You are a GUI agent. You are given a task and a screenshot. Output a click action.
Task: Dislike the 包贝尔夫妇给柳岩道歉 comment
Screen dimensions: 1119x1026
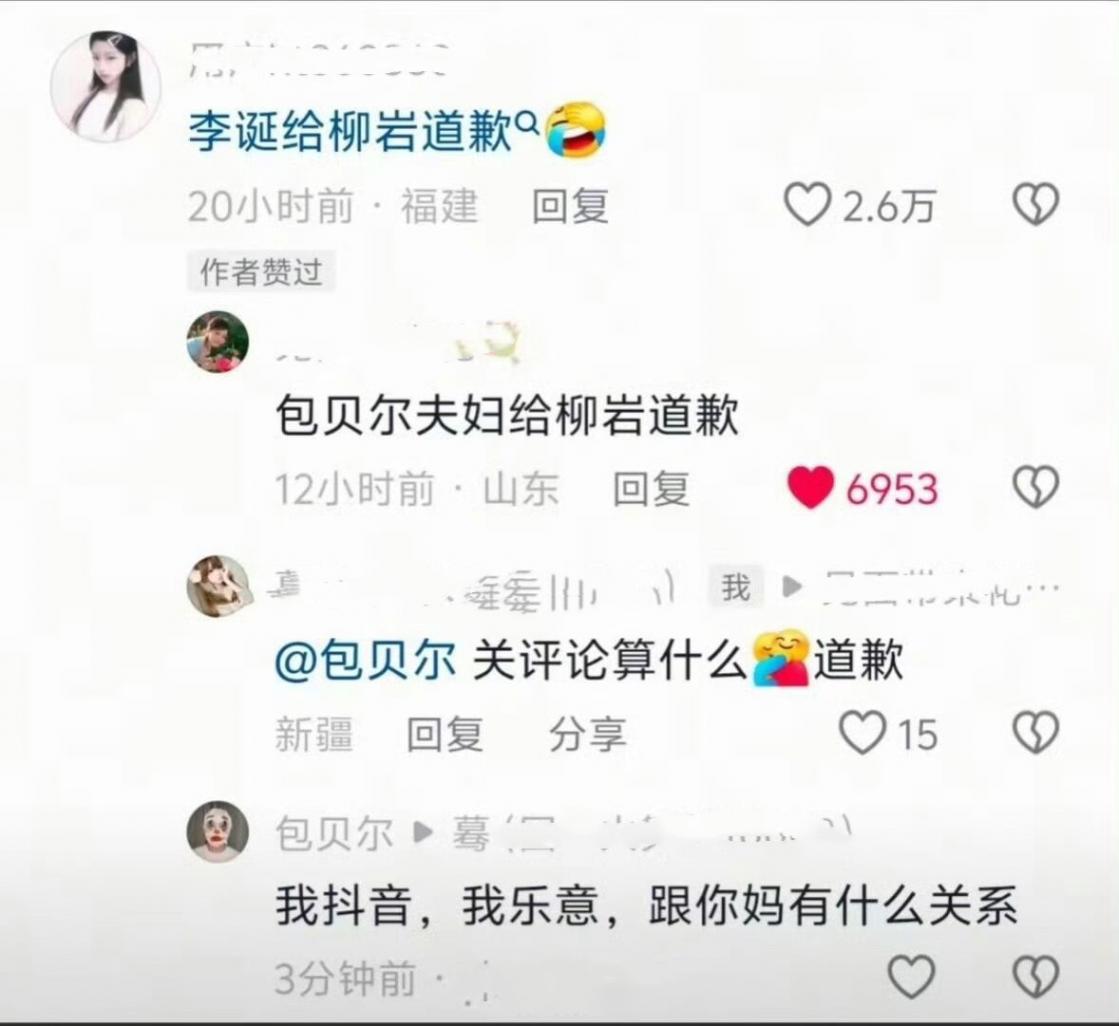[x=1036, y=487]
